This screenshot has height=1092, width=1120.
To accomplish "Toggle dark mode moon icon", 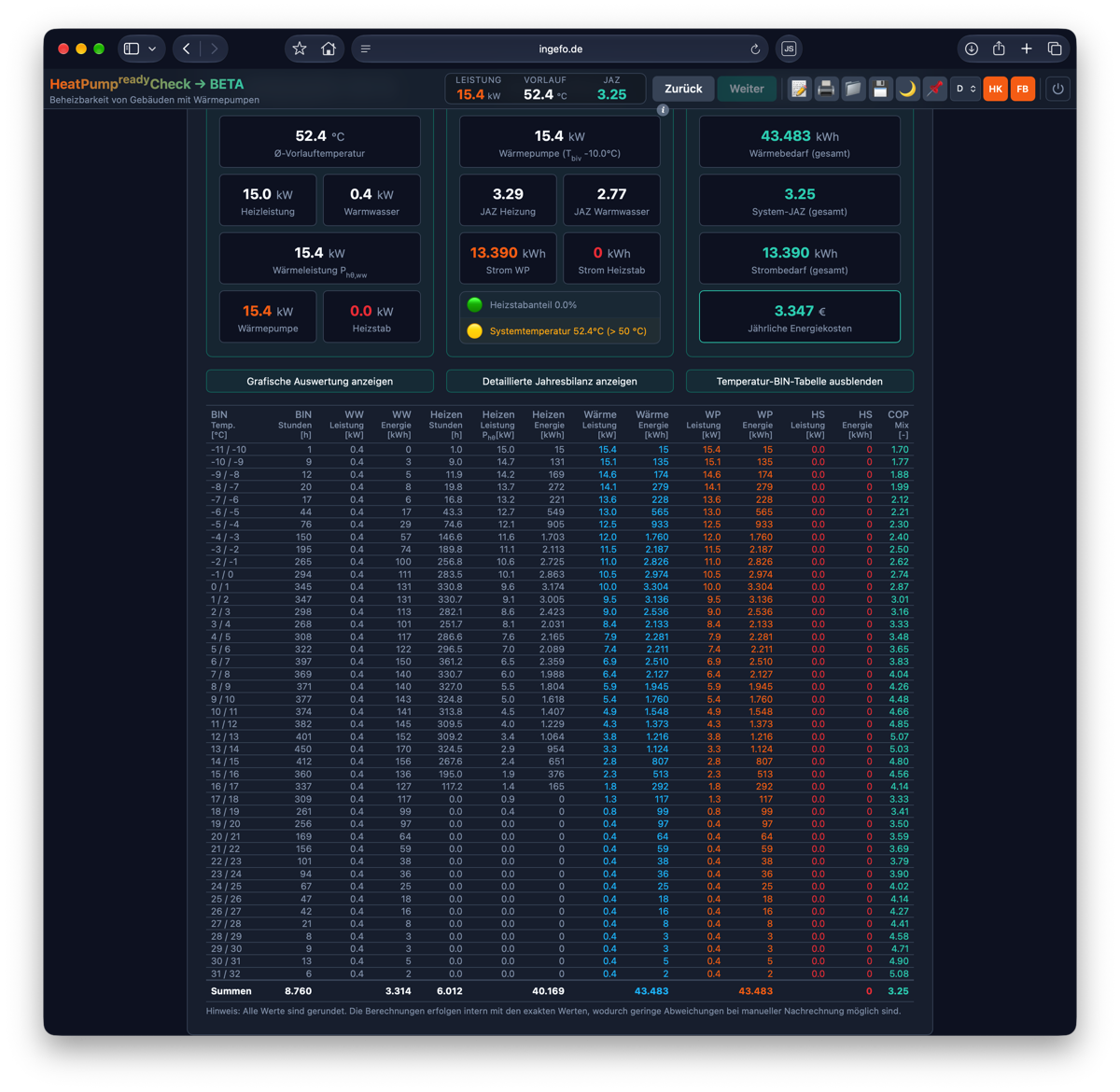I will [x=907, y=89].
